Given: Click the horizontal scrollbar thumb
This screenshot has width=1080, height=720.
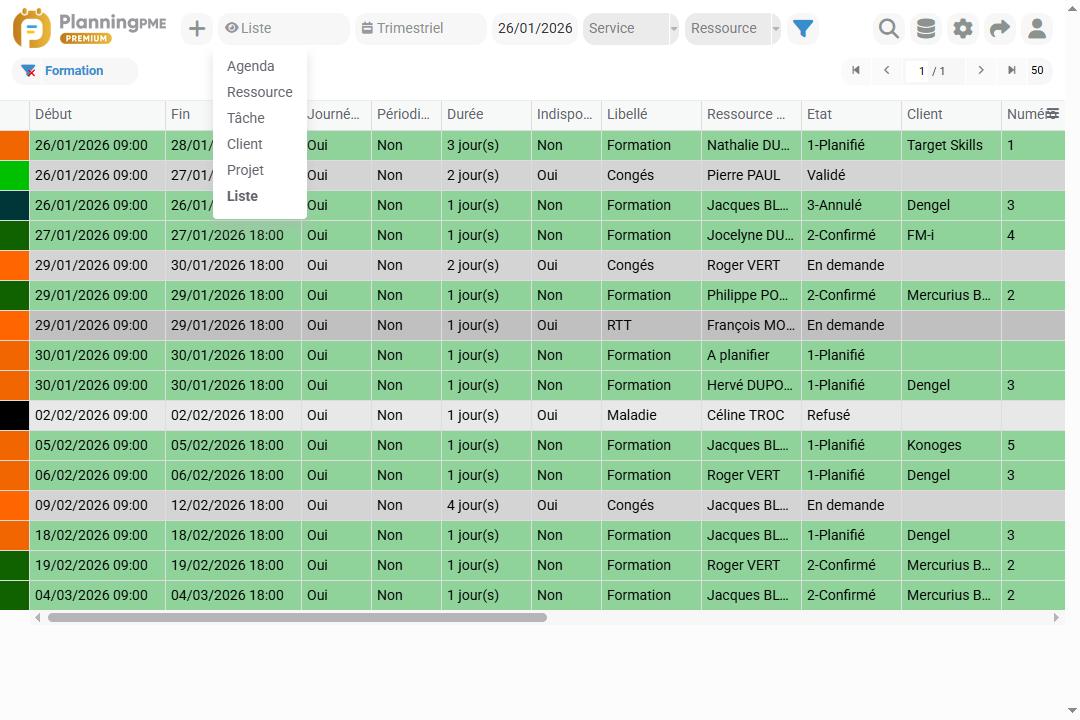Looking at the screenshot, I should 297,618.
